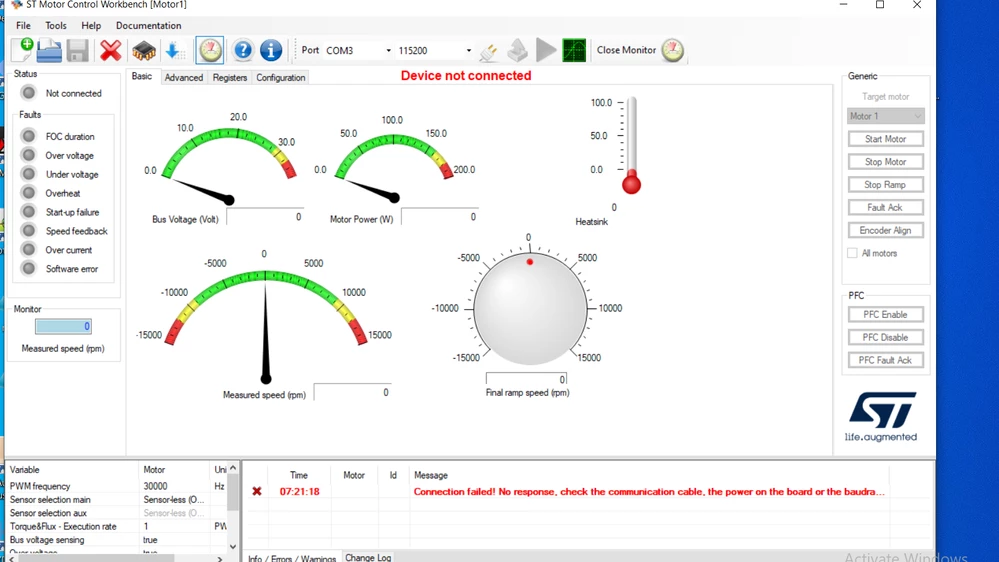Switch to the Configuration tab

[281, 77]
